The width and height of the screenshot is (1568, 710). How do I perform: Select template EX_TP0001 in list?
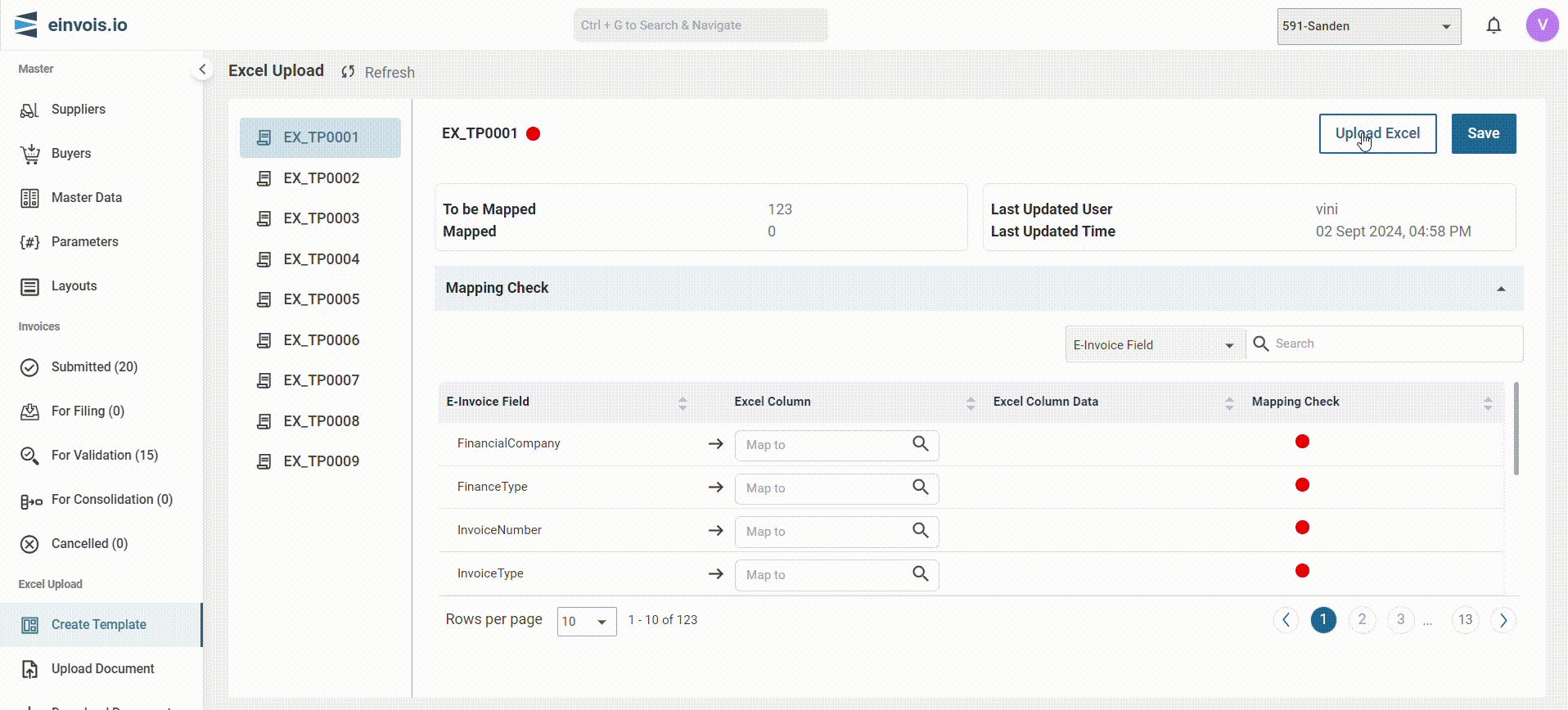pos(320,137)
